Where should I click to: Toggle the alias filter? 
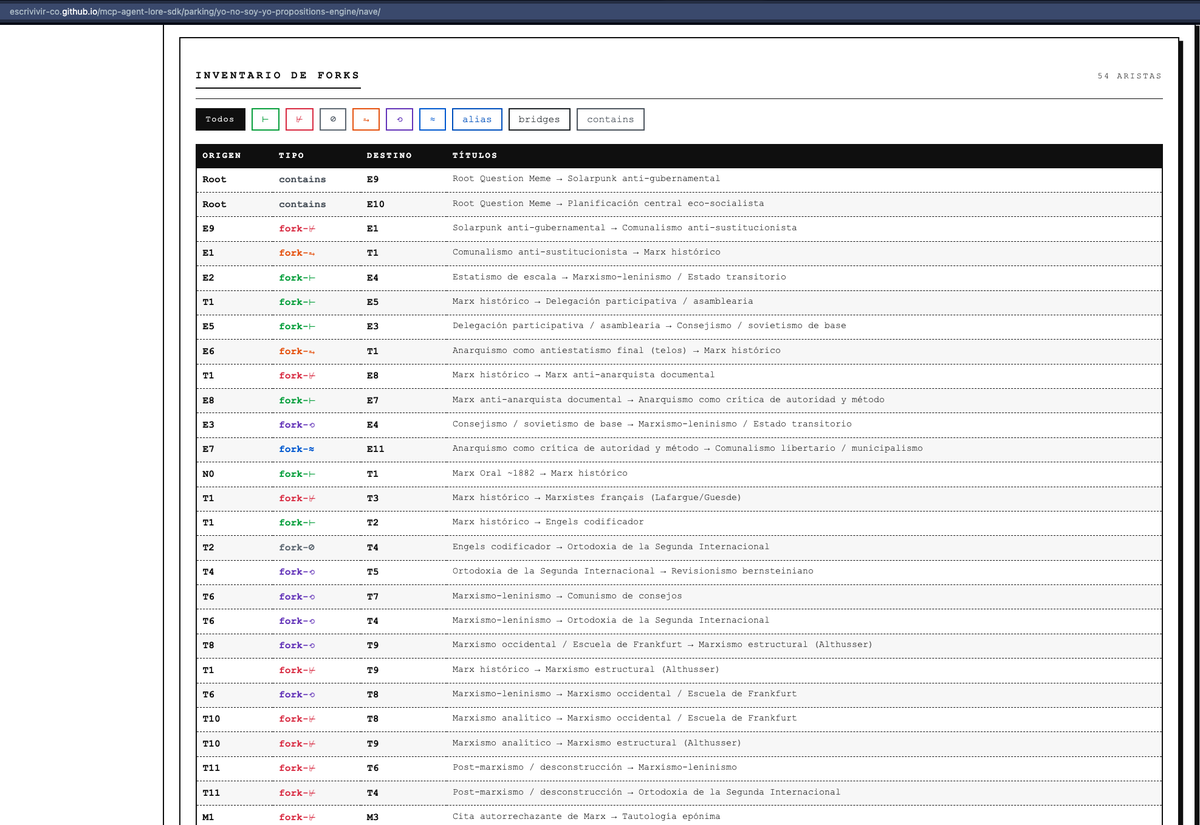click(477, 119)
